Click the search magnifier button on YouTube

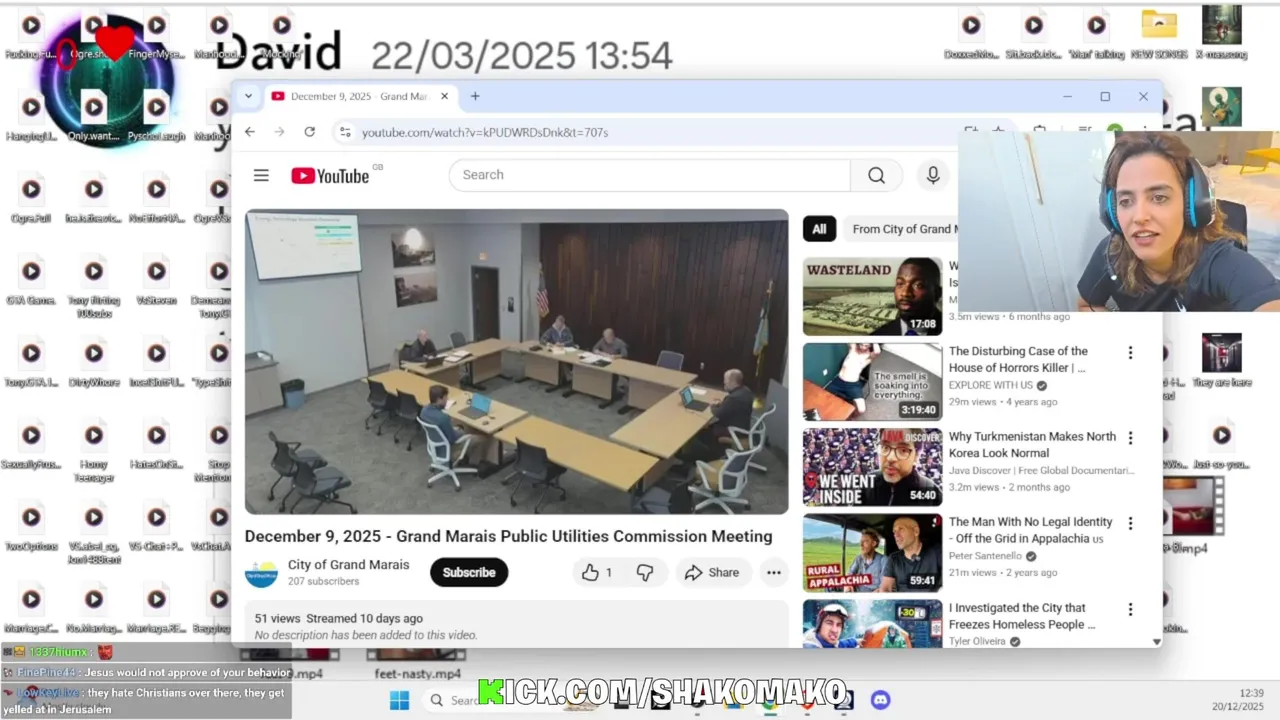pos(876,175)
